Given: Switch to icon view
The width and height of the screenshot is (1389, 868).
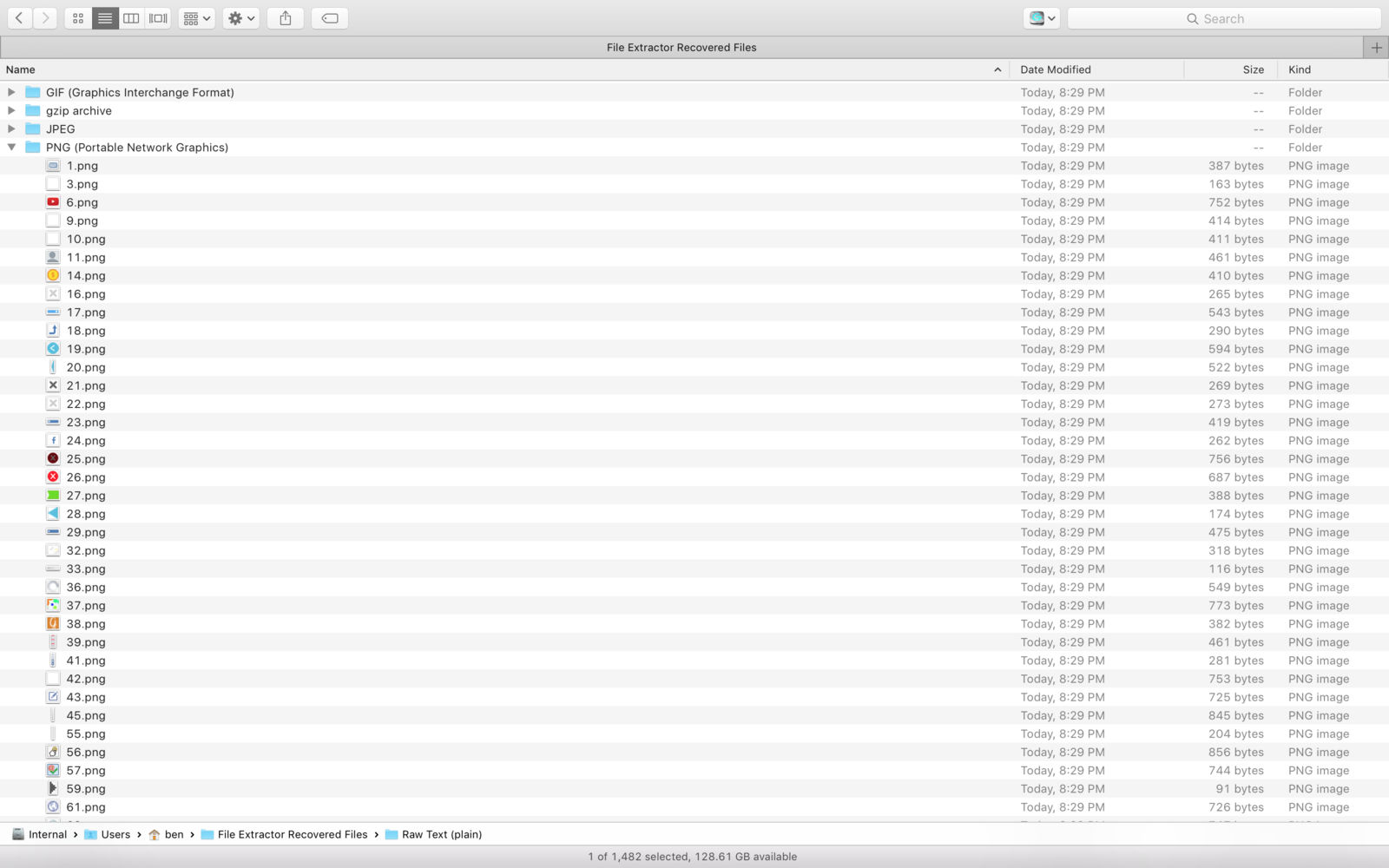Looking at the screenshot, I should (x=78, y=18).
